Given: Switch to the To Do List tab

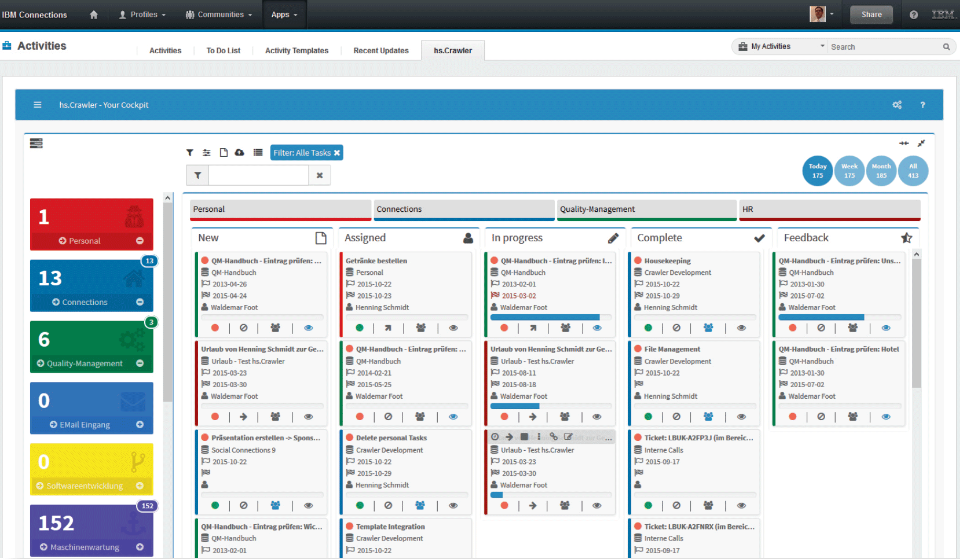Looking at the screenshot, I should (x=222, y=50).
